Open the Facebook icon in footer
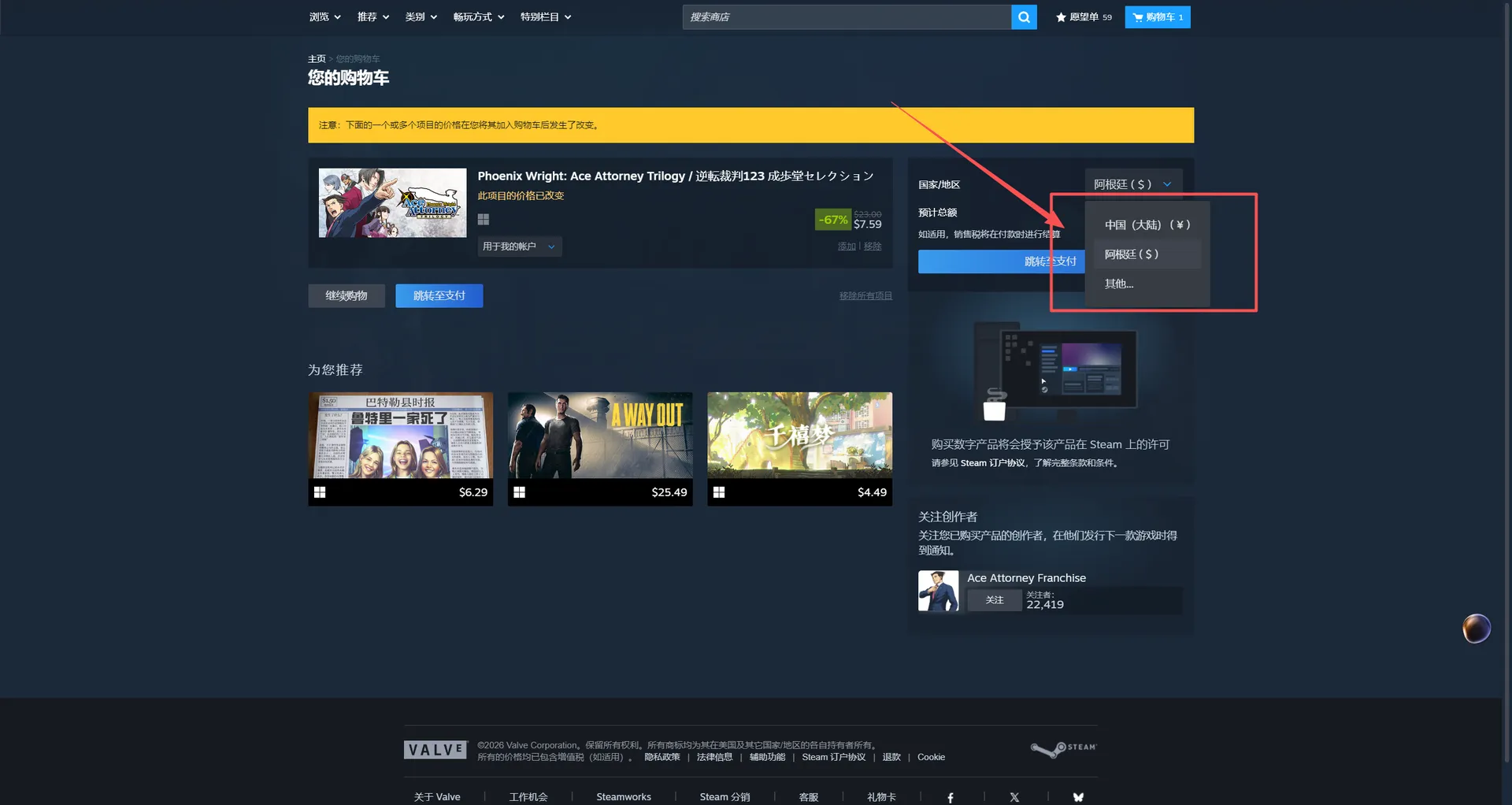Screen dimensions: 1512x805 click(951, 797)
